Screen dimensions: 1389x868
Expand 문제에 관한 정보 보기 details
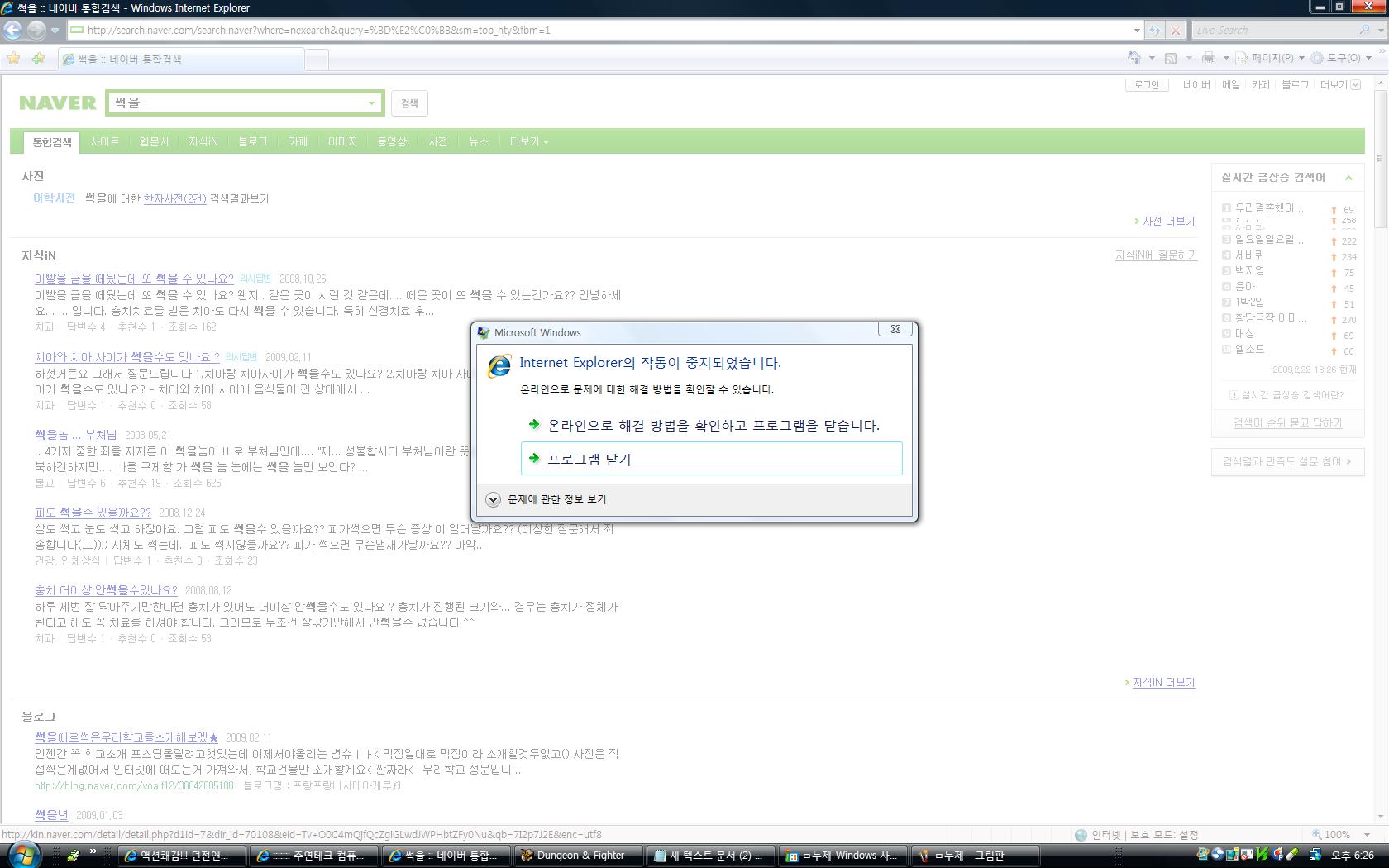(547, 499)
